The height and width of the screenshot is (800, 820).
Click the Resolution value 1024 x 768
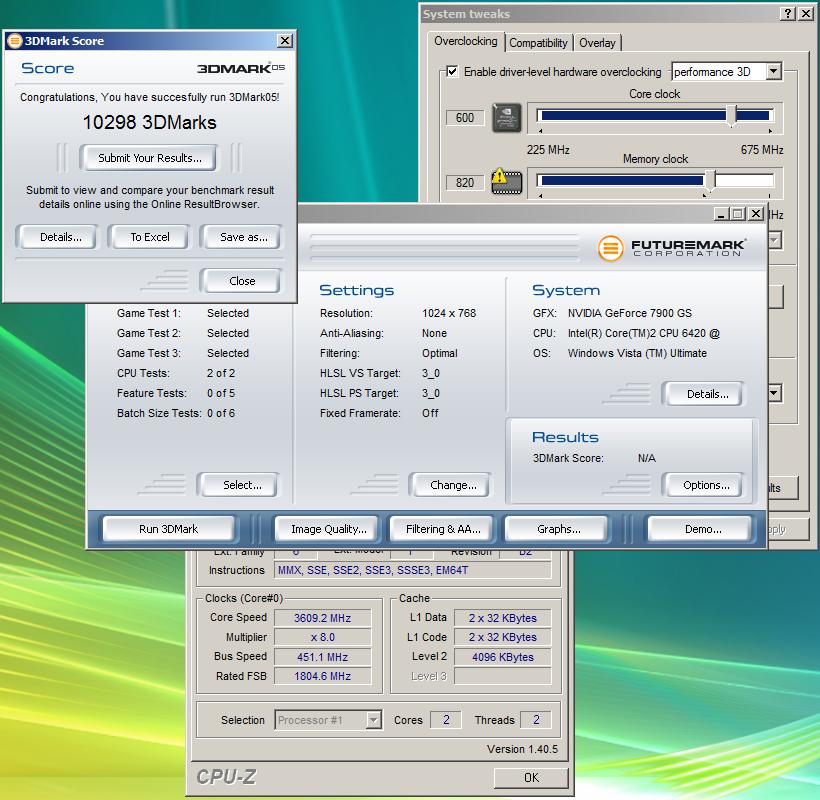tap(449, 313)
